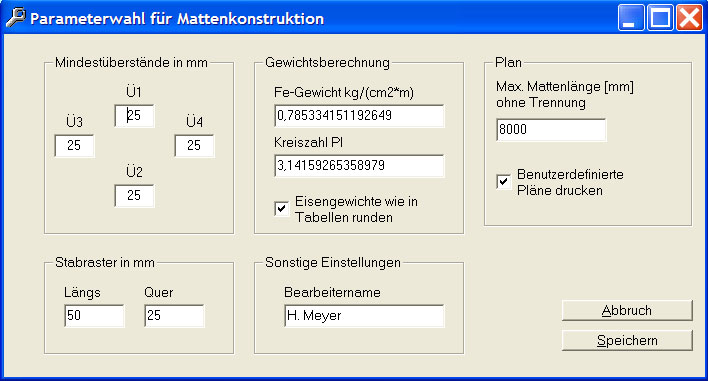Edit the Bearbeitername field with H. Meyer
The image size is (708, 381).
[x=364, y=316]
